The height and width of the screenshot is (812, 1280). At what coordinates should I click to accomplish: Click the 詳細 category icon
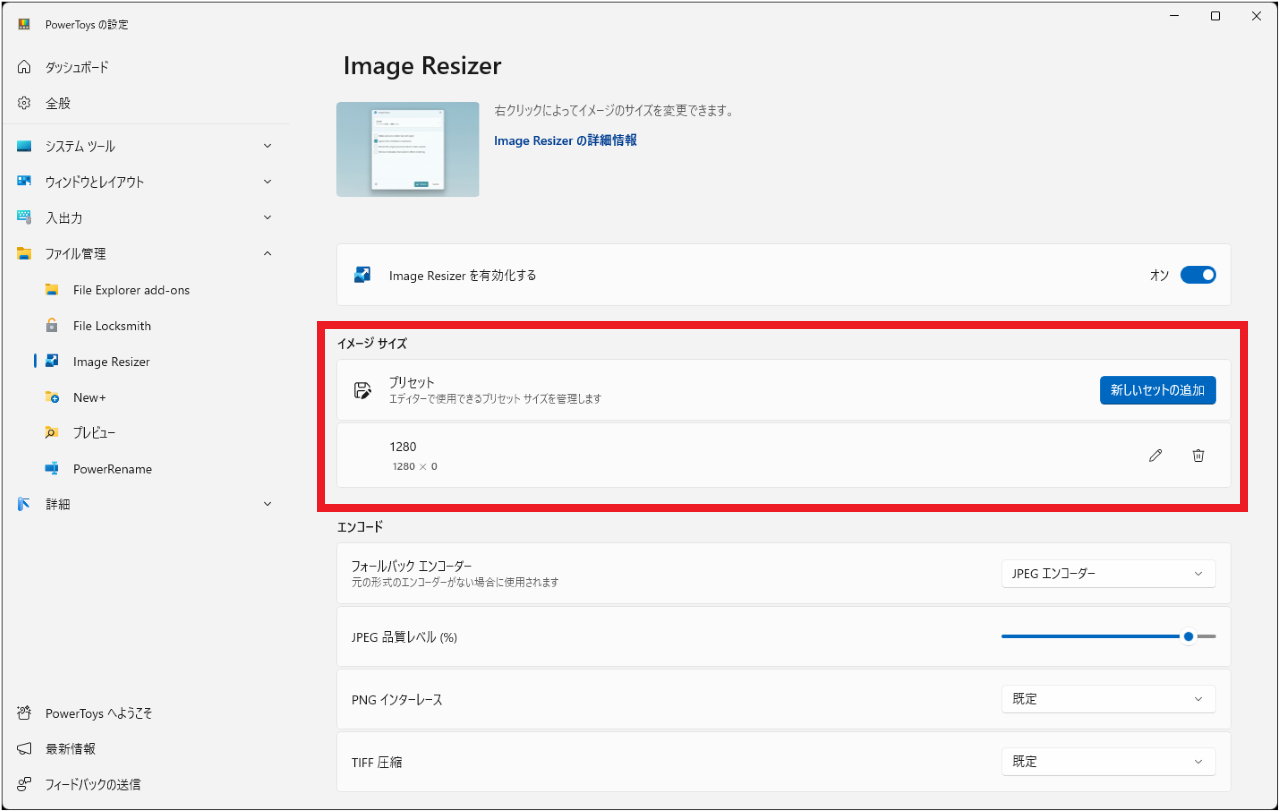click(x=24, y=505)
